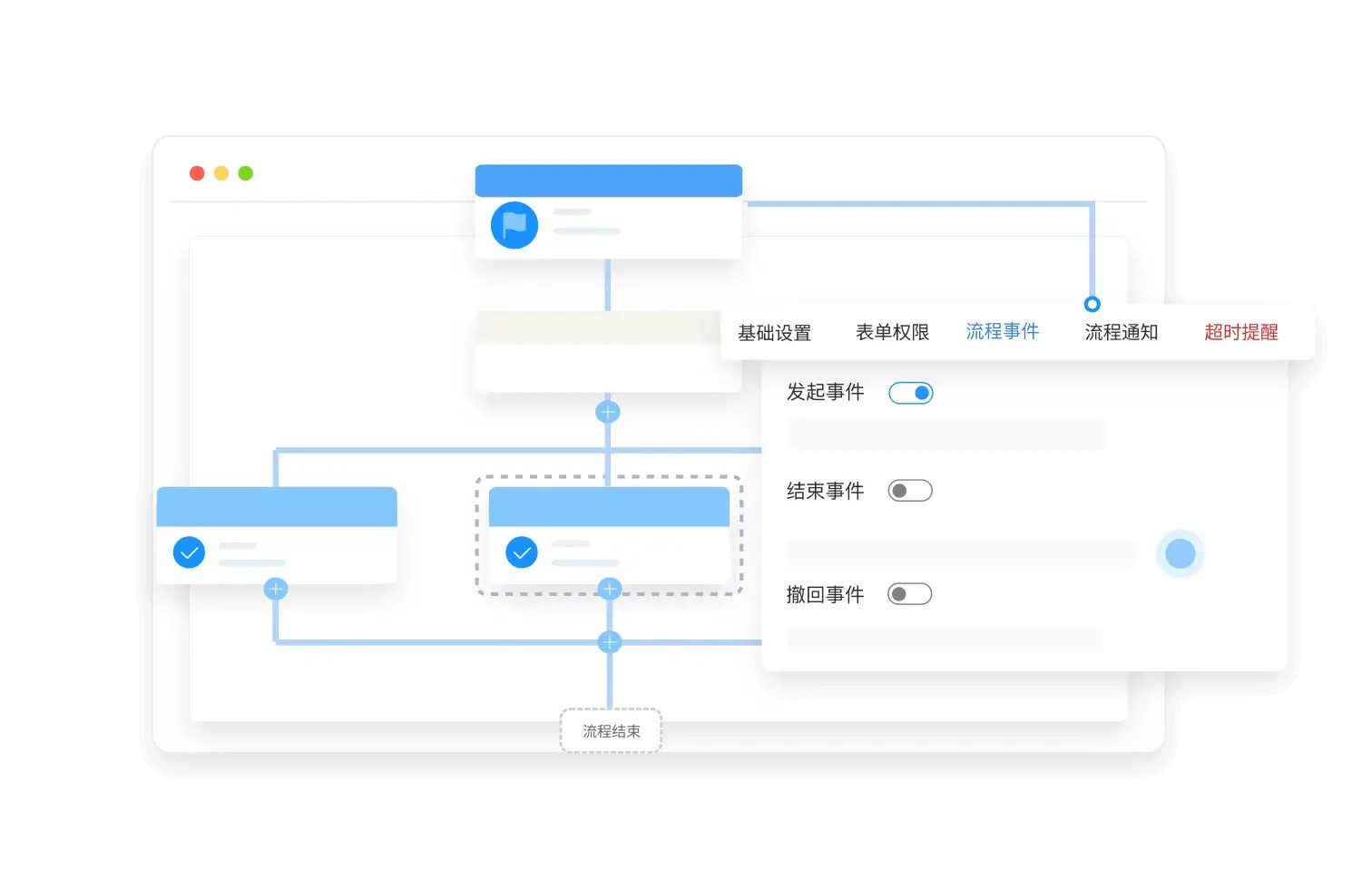Click the input field under 撤回事件

[x=945, y=640]
